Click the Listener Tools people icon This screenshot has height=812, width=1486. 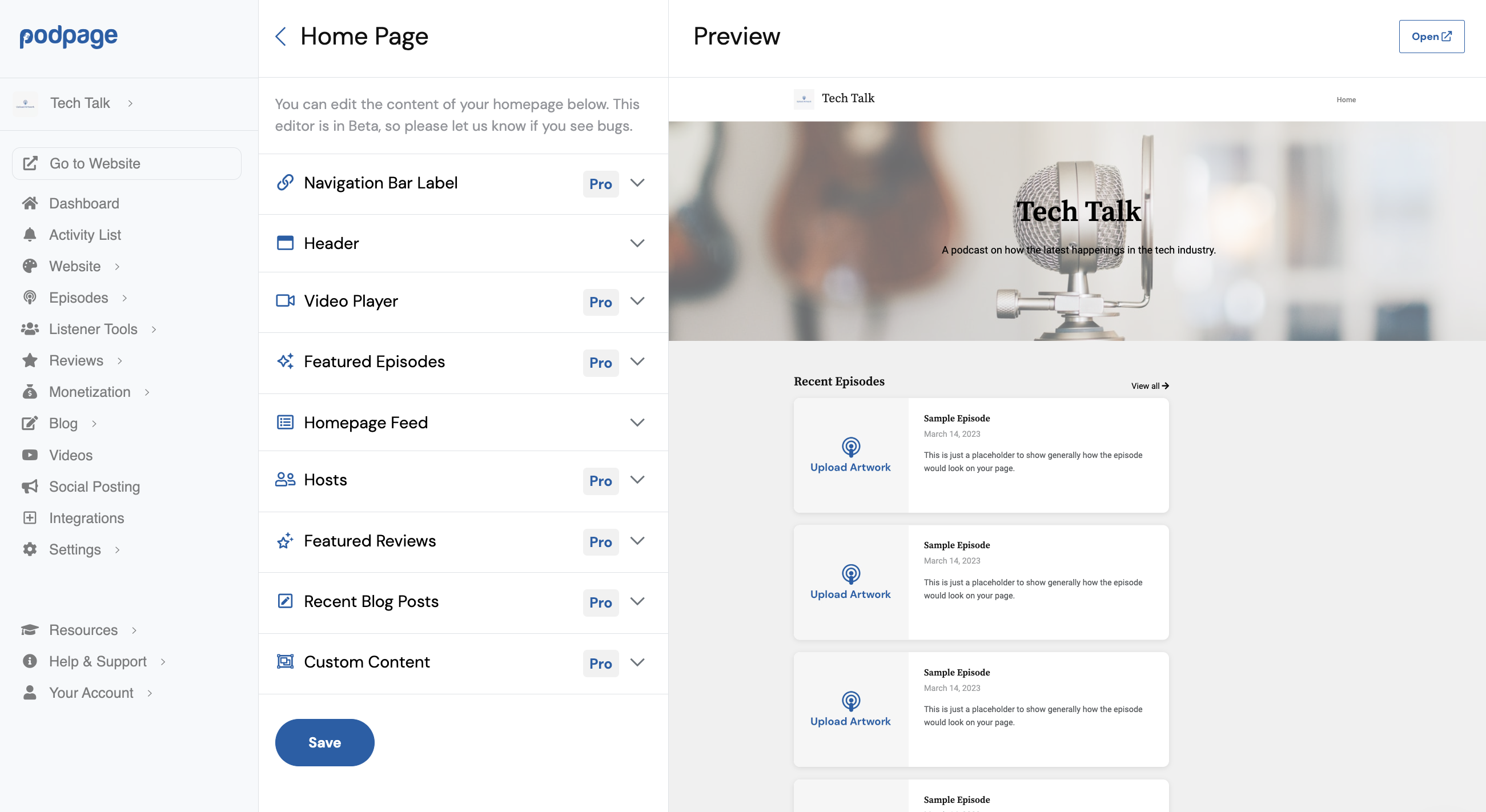pos(30,329)
